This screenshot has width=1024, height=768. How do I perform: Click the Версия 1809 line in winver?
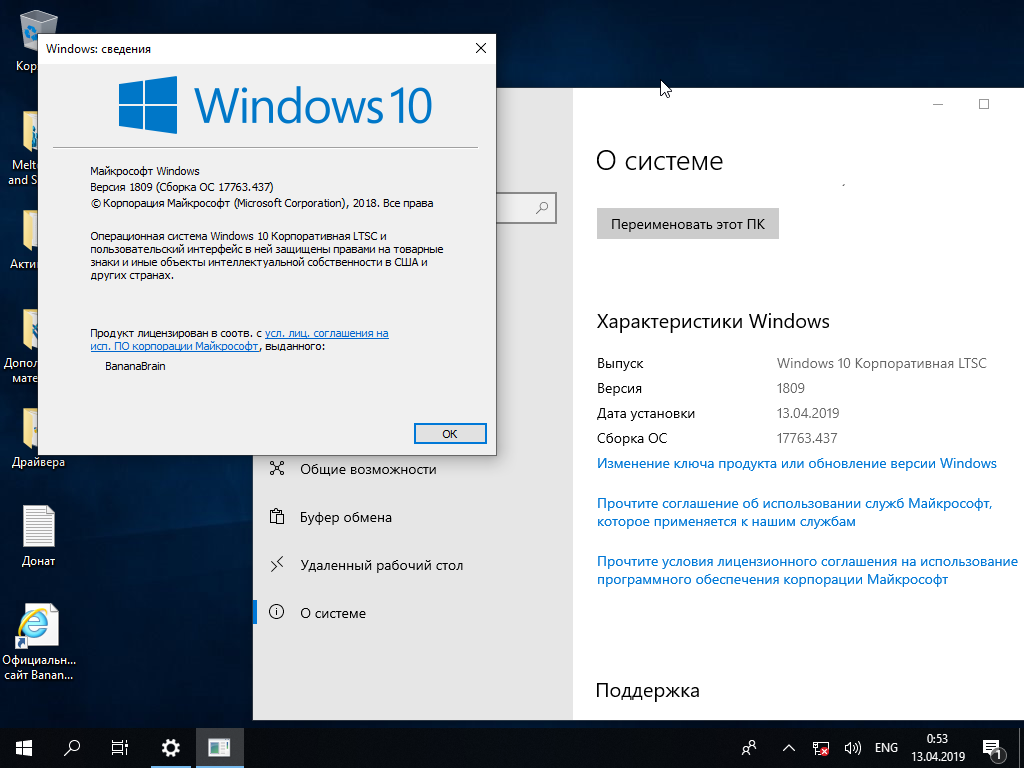[182, 187]
